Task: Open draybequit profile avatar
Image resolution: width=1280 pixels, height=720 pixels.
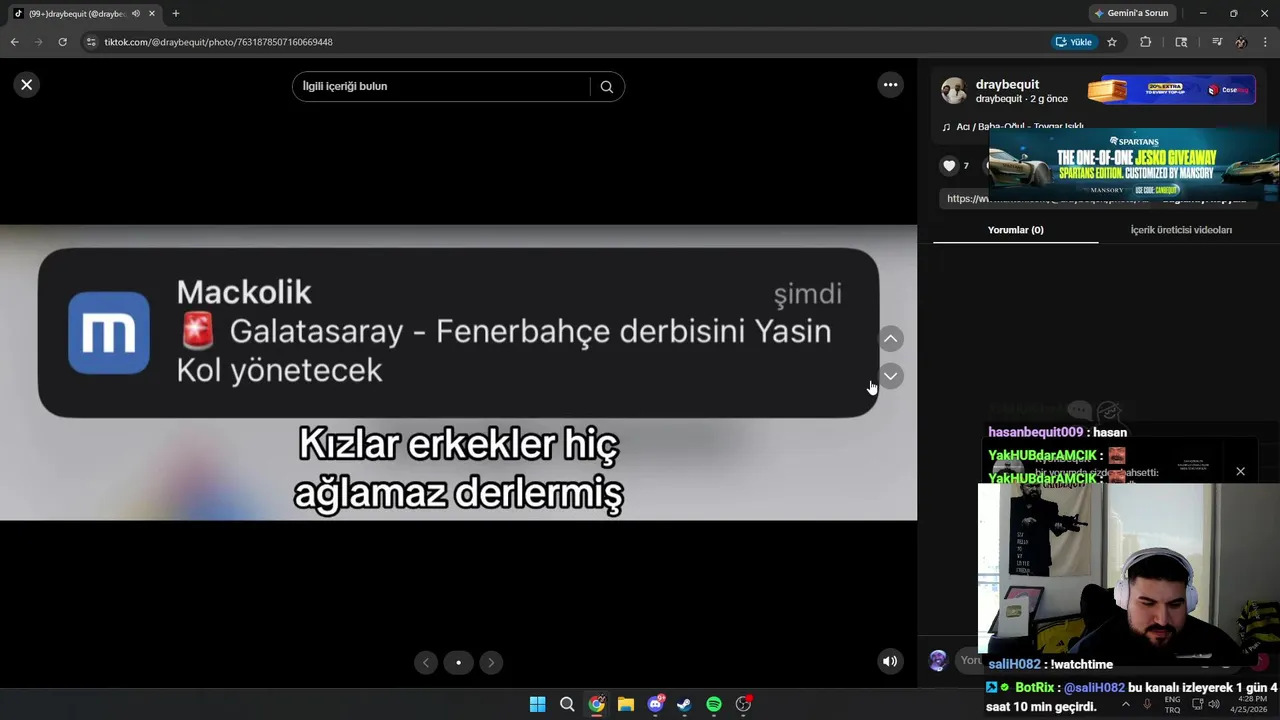Action: coord(954,91)
